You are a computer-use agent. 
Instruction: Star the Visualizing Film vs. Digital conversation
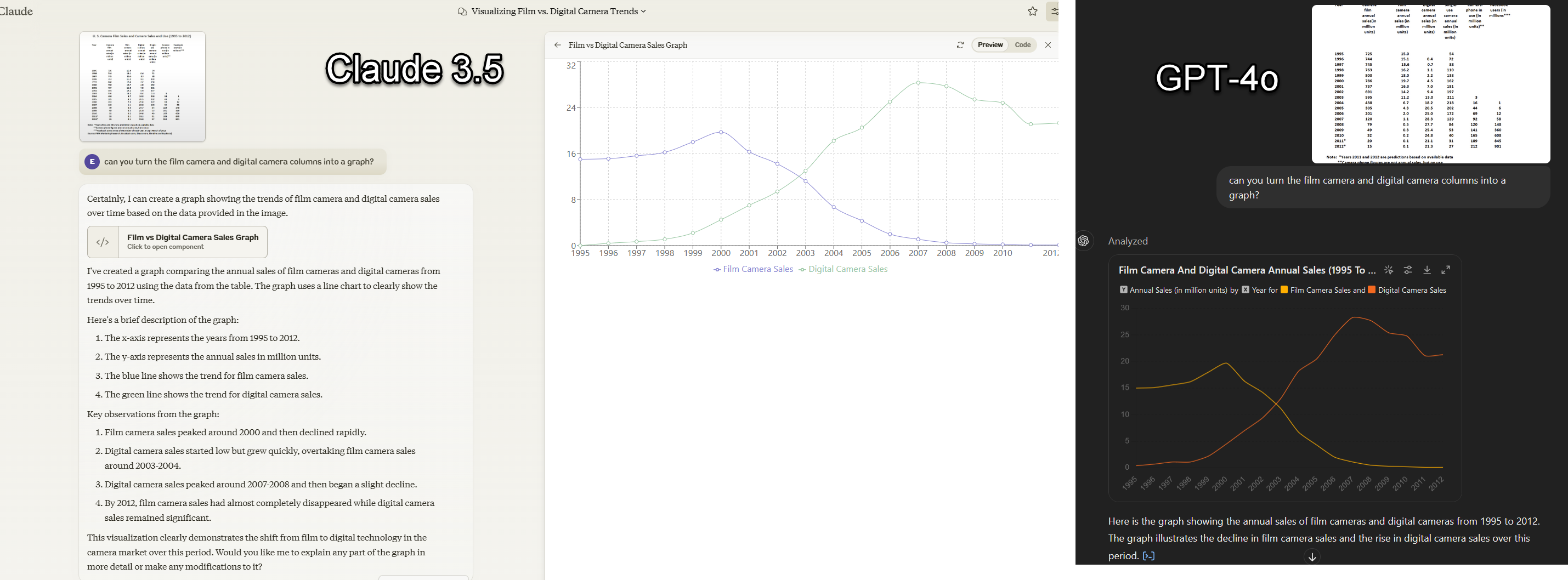[x=1032, y=12]
